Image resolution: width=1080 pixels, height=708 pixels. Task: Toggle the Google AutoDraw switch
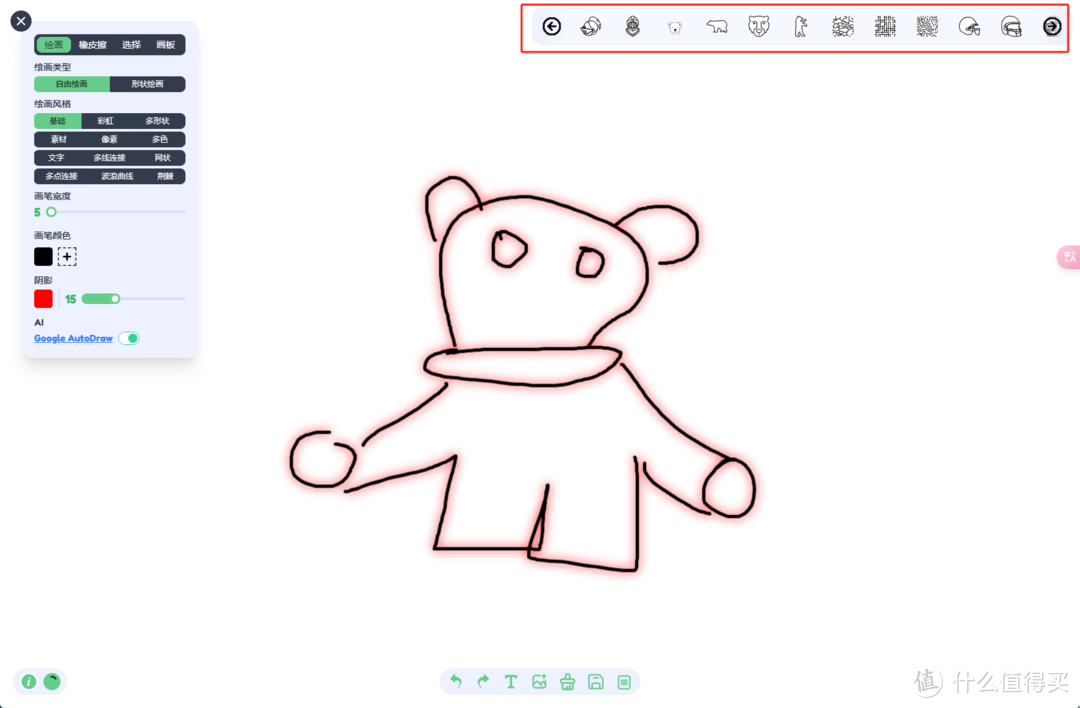(129, 338)
